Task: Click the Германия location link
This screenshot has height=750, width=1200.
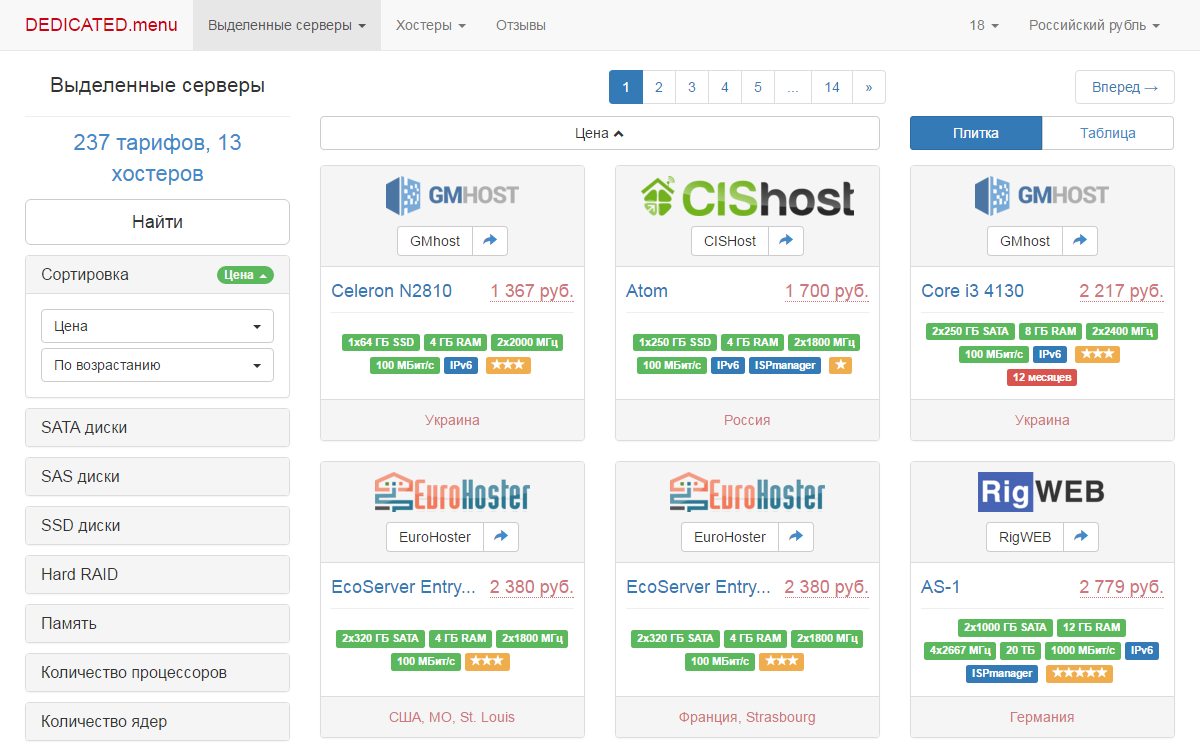Action: click(x=1042, y=717)
